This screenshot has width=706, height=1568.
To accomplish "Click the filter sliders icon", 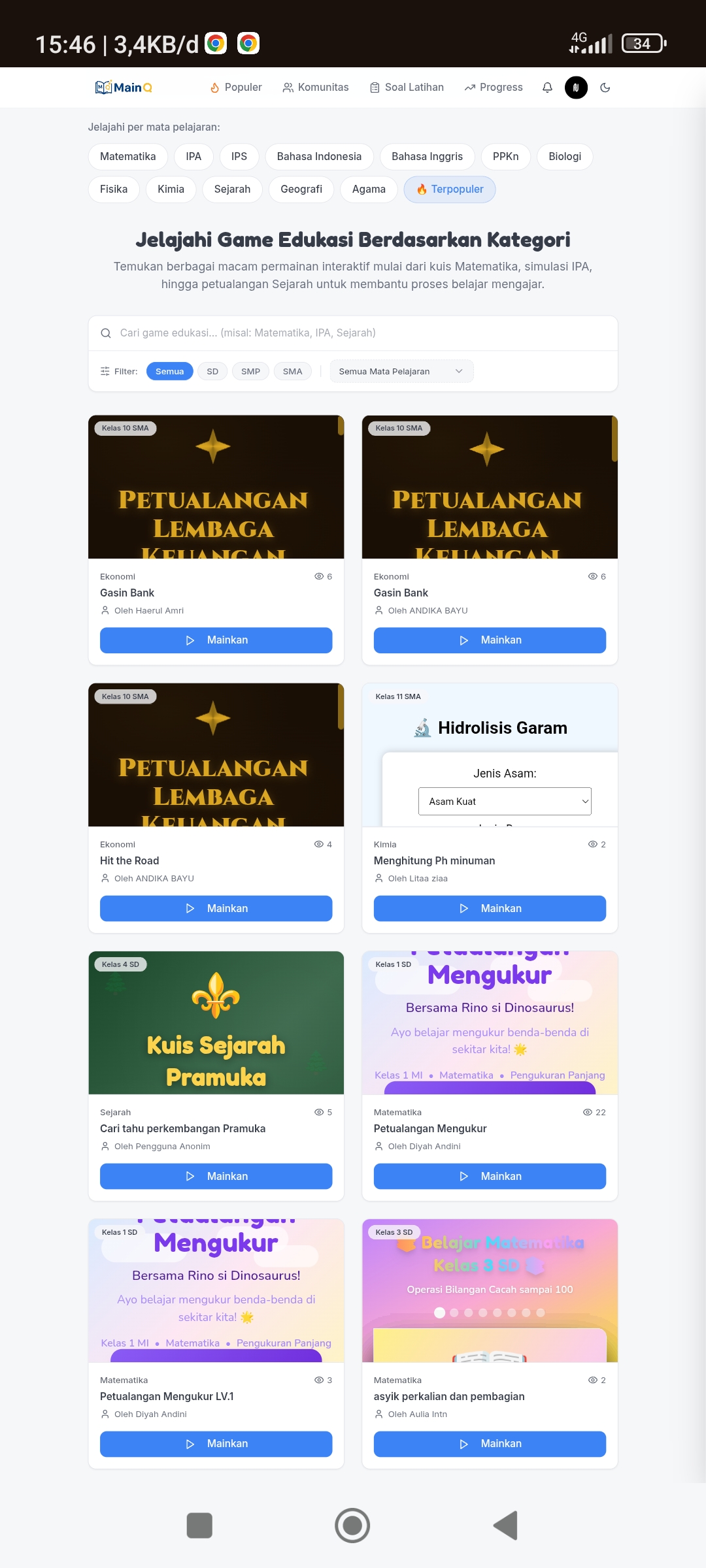I will point(105,371).
